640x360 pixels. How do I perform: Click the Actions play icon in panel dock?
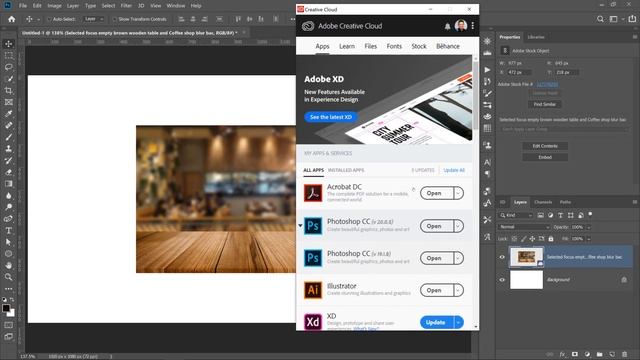(487, 70)
